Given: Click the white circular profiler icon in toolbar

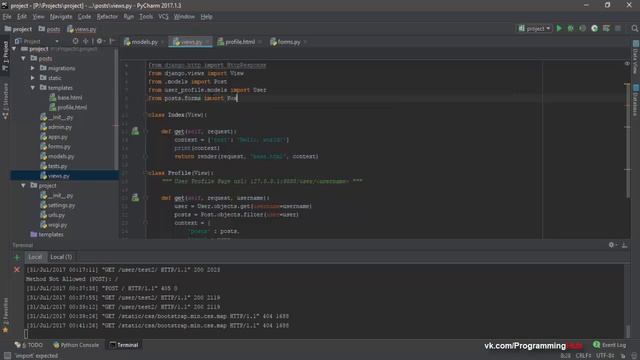Looking at the screenshot, I should pos(594,29).
